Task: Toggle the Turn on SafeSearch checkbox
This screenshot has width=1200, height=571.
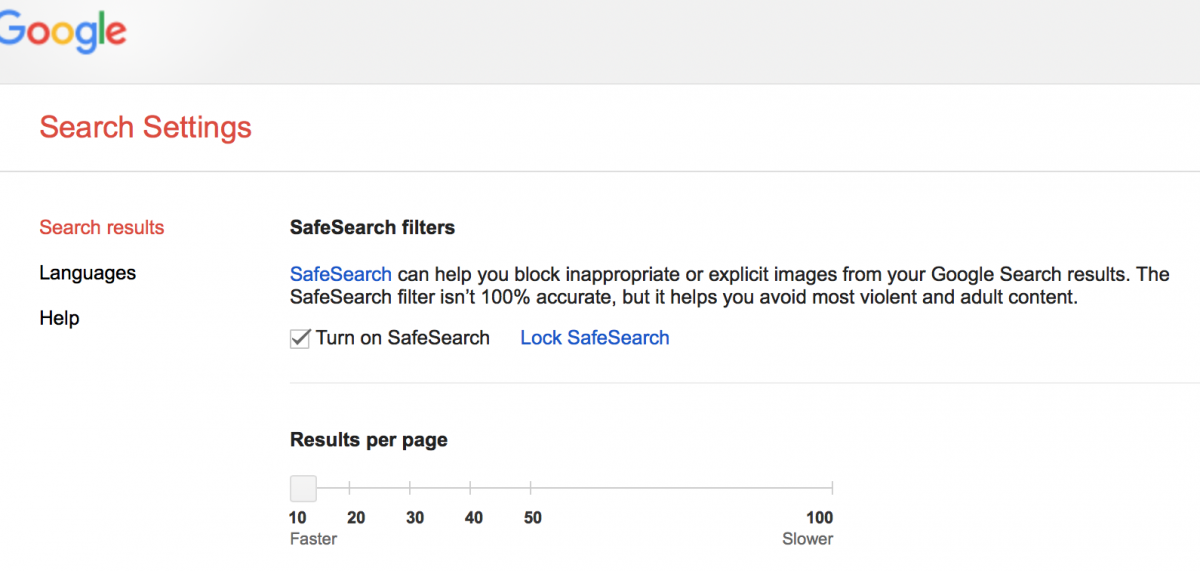Action: point(299,339)
